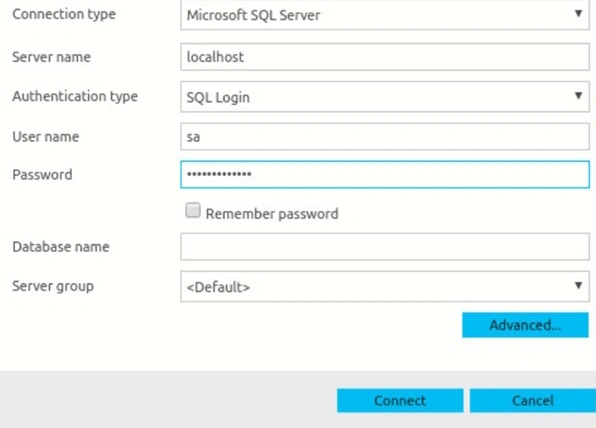The height and width of the screenshot is (428, 596).
Task: Click the arrow on the Server group box
Action: coord(578,285)
